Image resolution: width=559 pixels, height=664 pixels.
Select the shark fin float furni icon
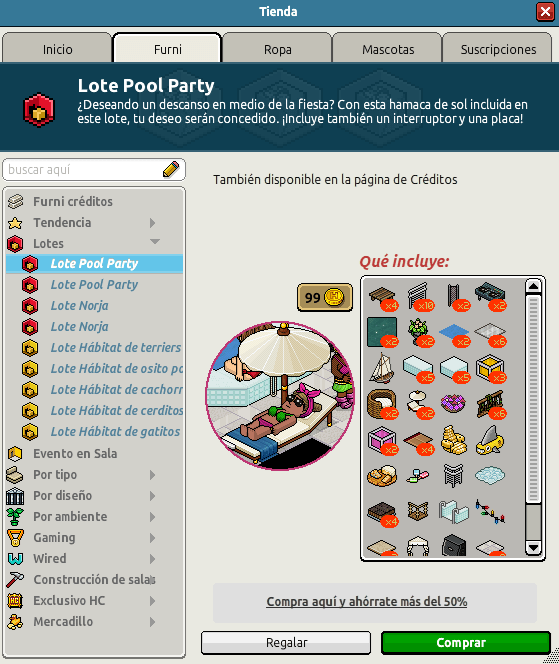point(490,440)
